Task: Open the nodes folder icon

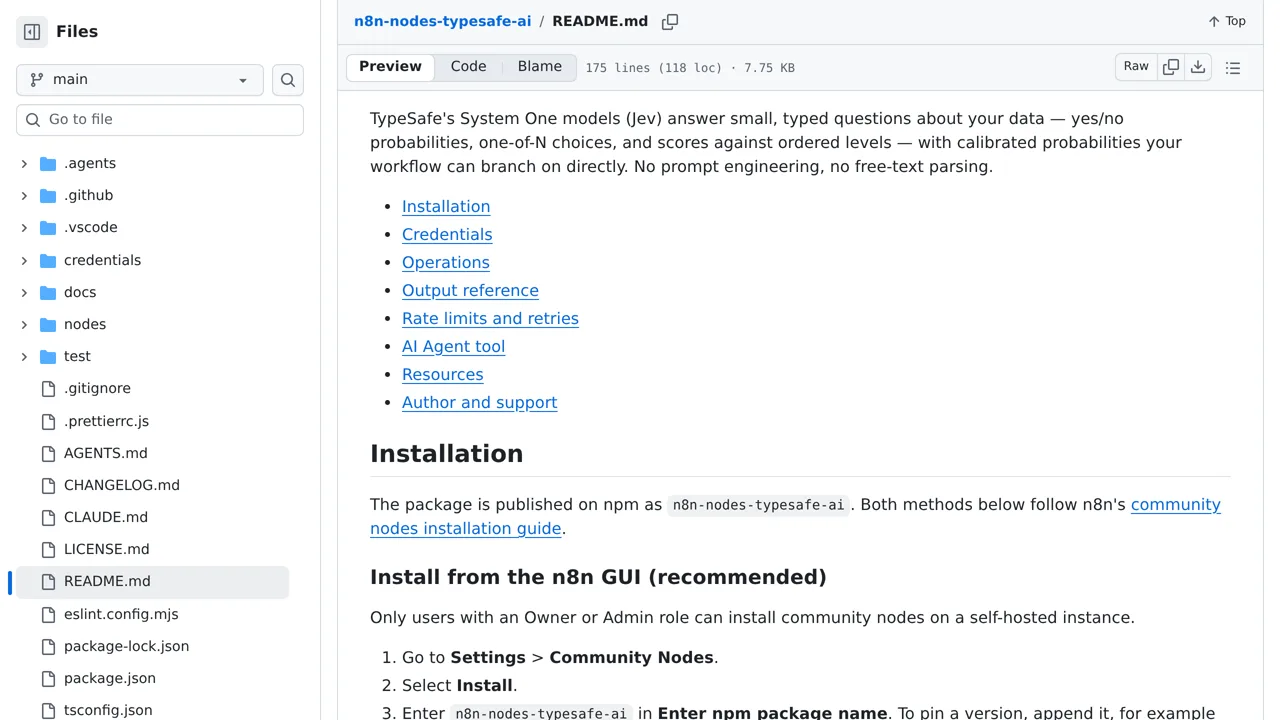Action: tap(48, 324)
